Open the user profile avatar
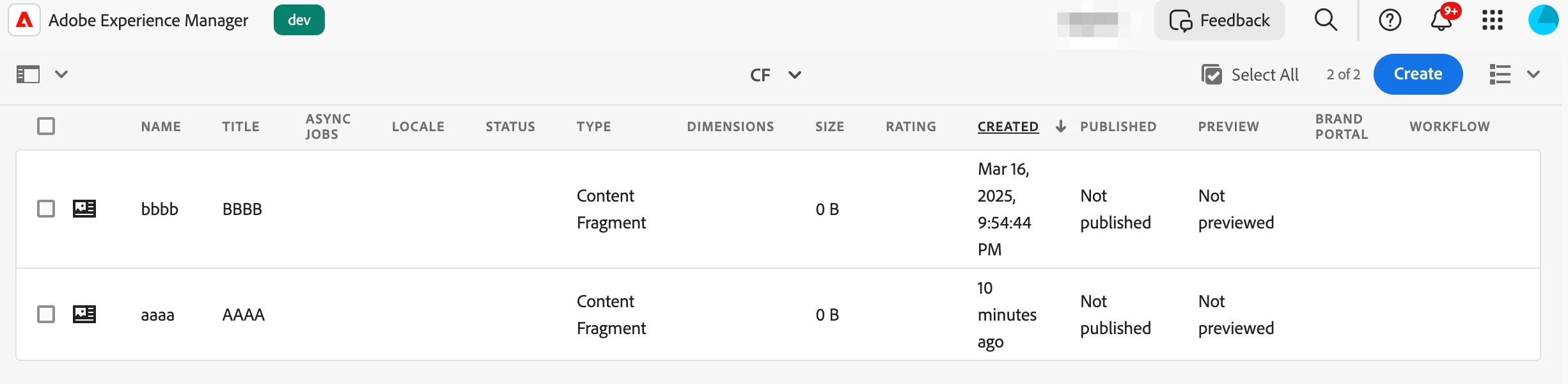The width and height of the screenshot is (1568, 384). click(1543, 20)
